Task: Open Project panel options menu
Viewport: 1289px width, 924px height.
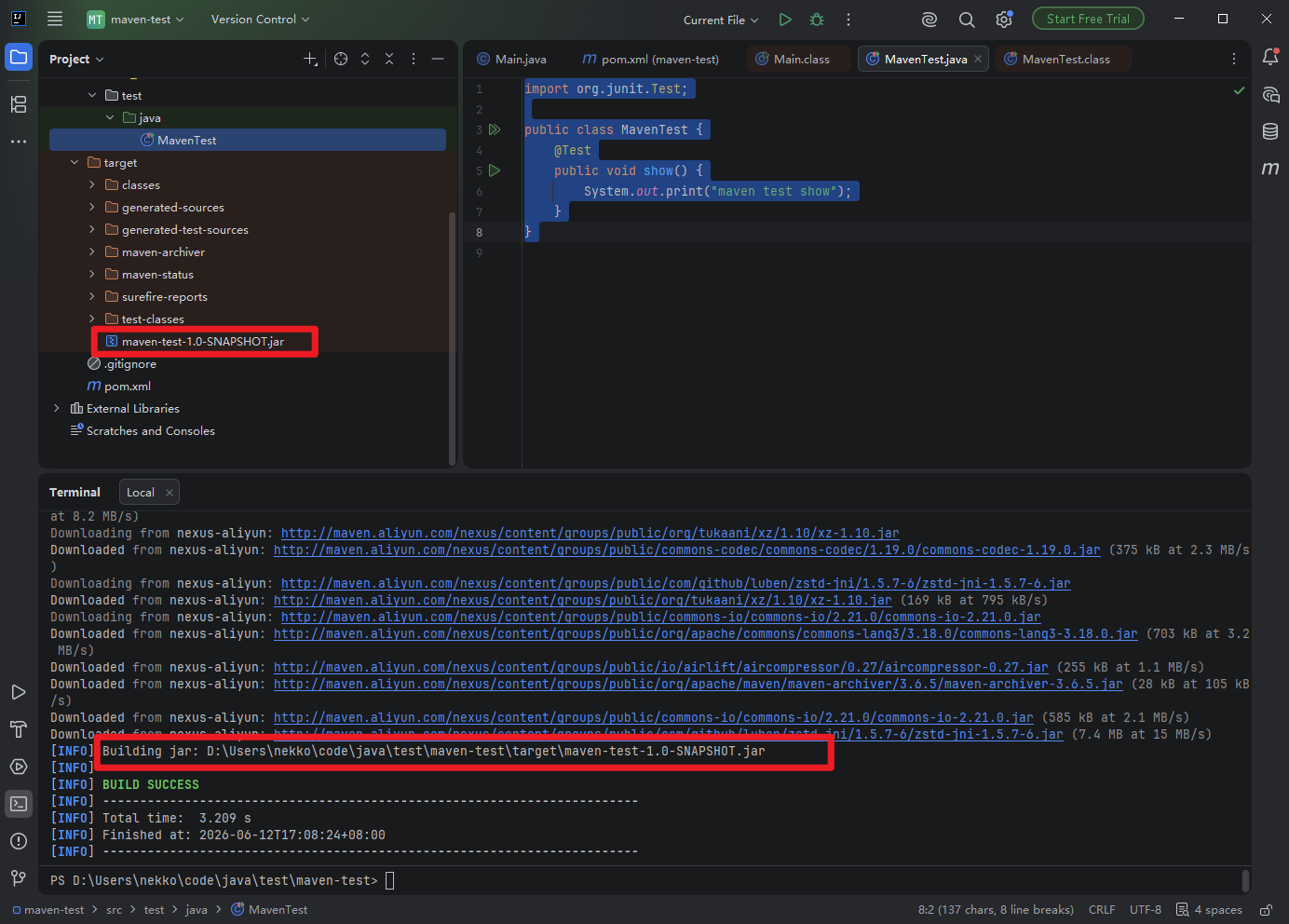Action: pyautogui.click(x=414, y=59)
